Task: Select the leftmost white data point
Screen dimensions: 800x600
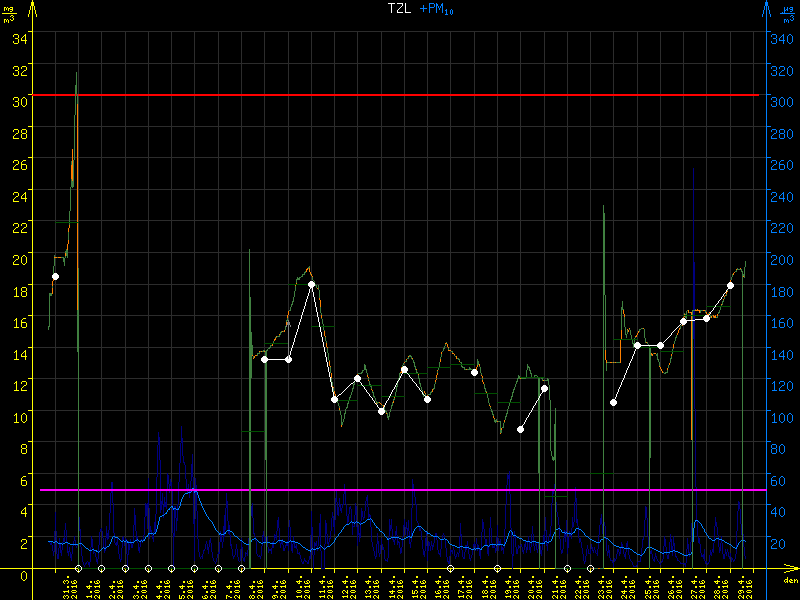Action: 55,276
